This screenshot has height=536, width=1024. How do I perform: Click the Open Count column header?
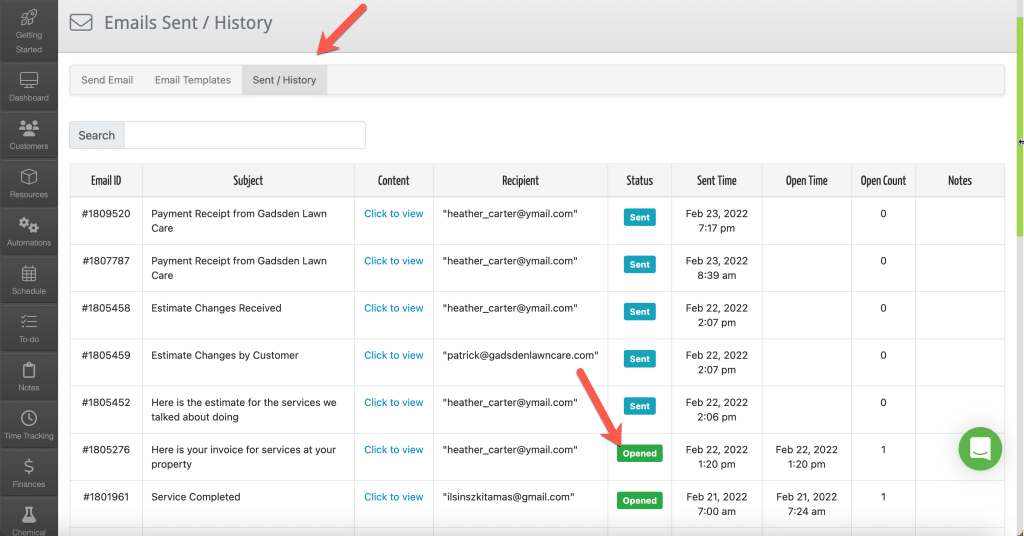pyautogui.click(x=883, y=180)
